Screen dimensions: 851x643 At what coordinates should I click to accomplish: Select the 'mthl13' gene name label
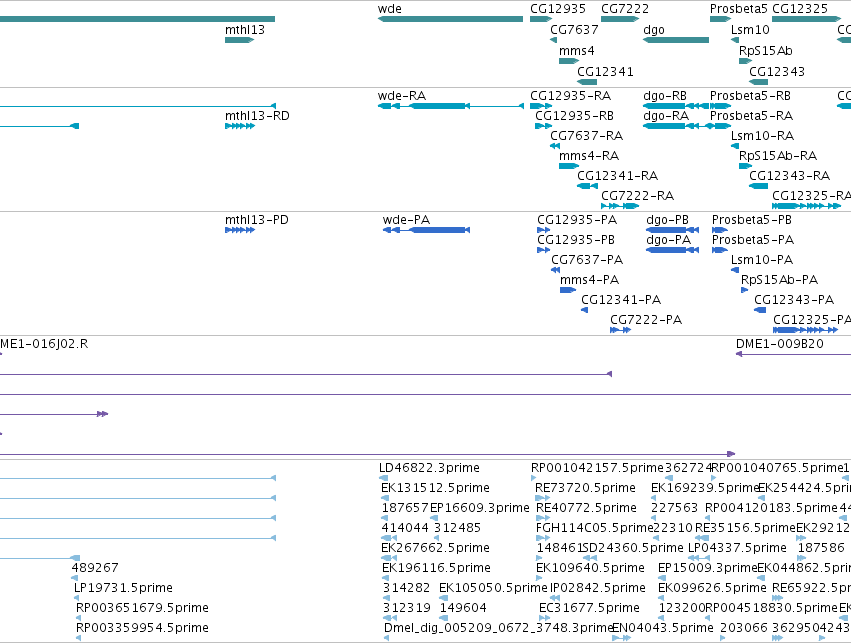(245, 30)
